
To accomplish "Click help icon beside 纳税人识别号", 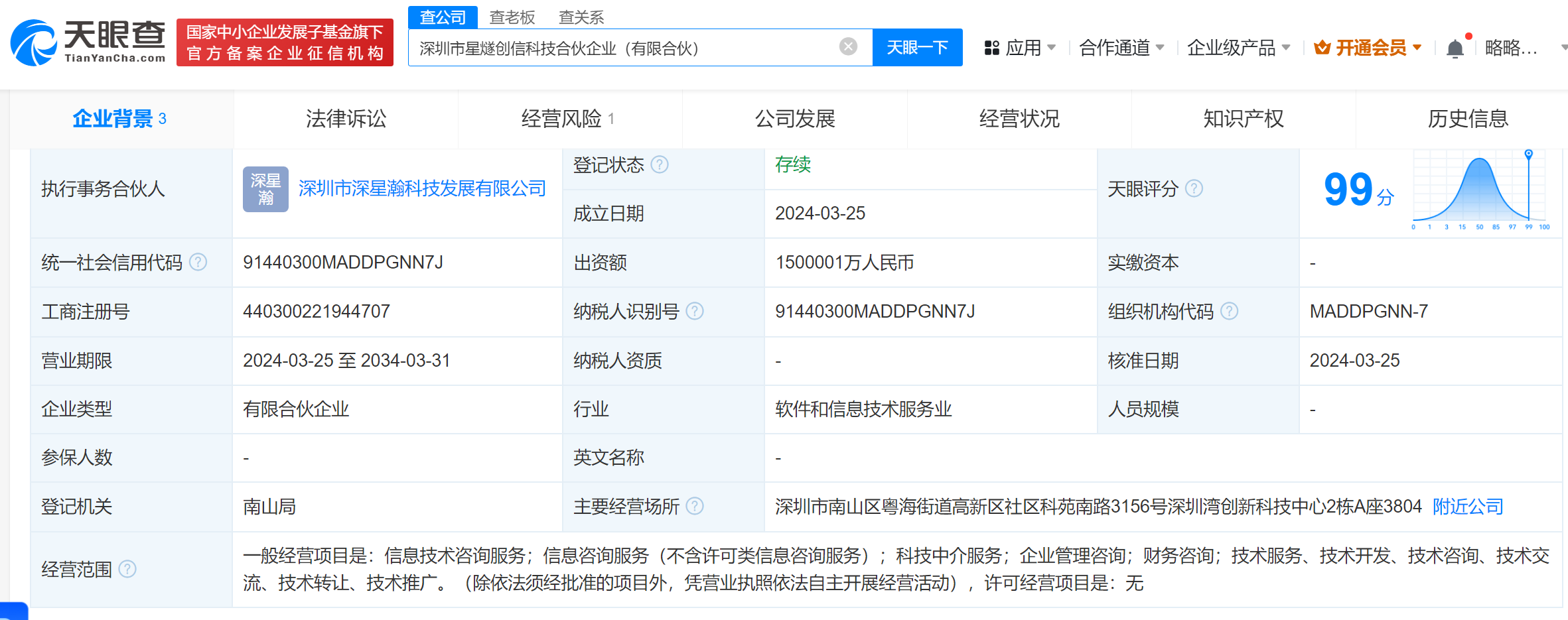I will coord(695,312).
